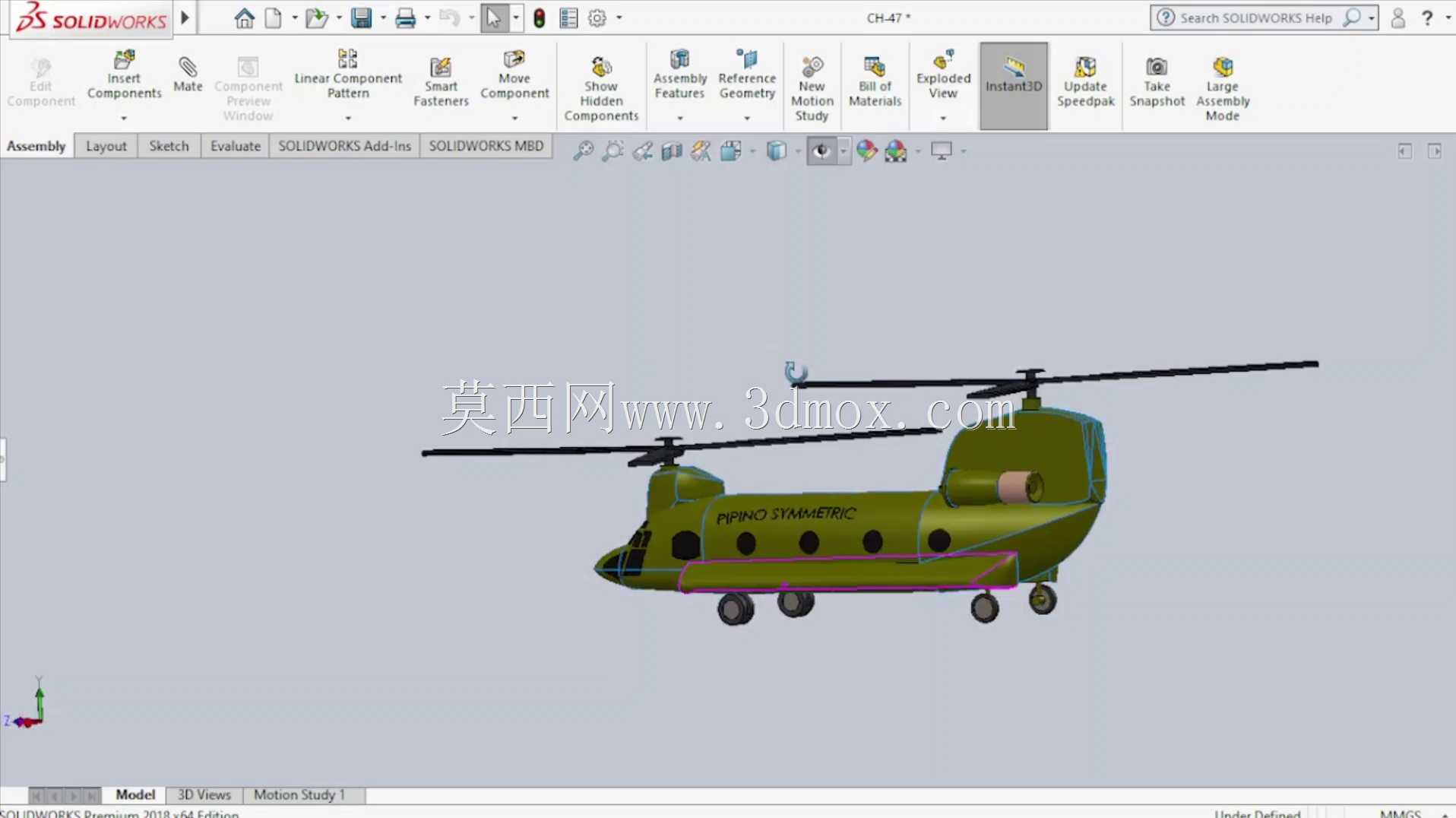
Task: Print the active document
Action: click(x=406, y=17)
